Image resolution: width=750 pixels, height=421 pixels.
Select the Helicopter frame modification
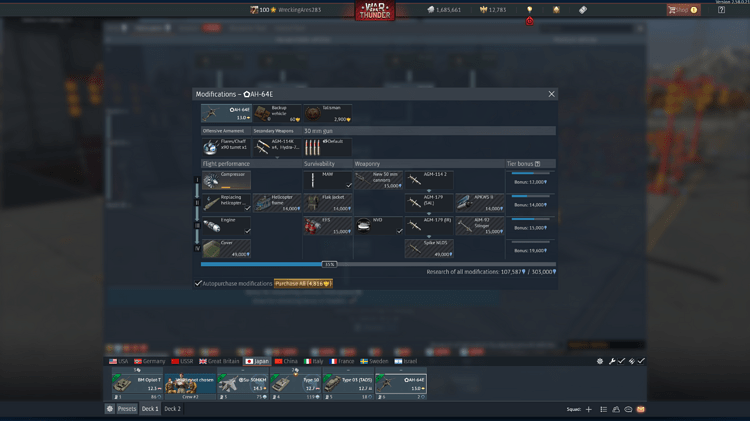tap(277, 203)
